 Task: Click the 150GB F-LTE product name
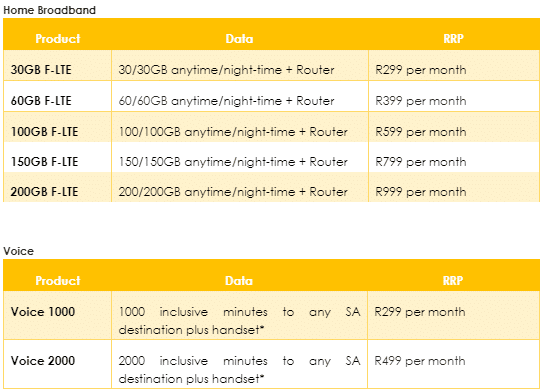(44, 162)
